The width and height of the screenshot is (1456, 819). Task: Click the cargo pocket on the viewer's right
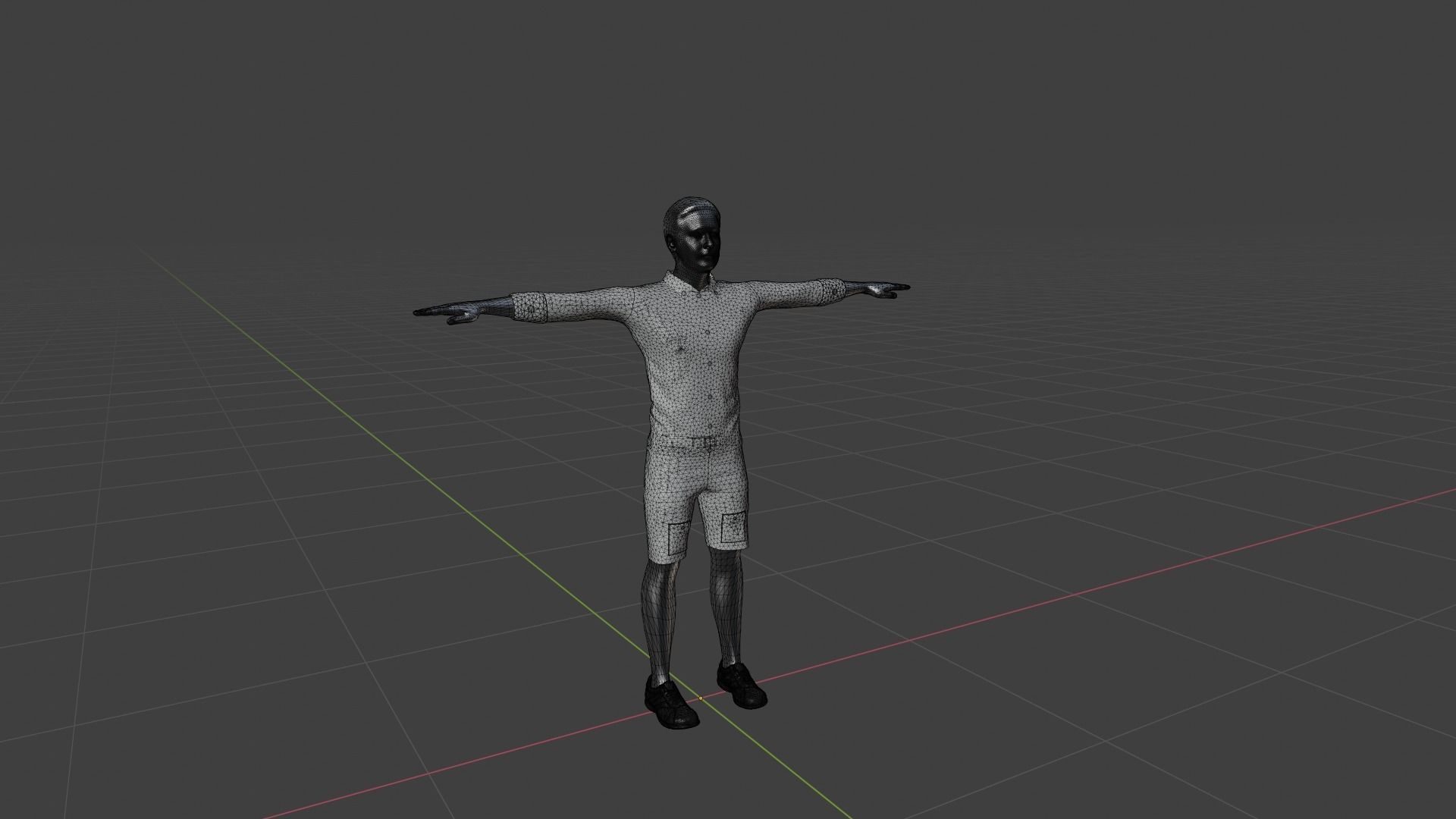[x=733, y=527]
